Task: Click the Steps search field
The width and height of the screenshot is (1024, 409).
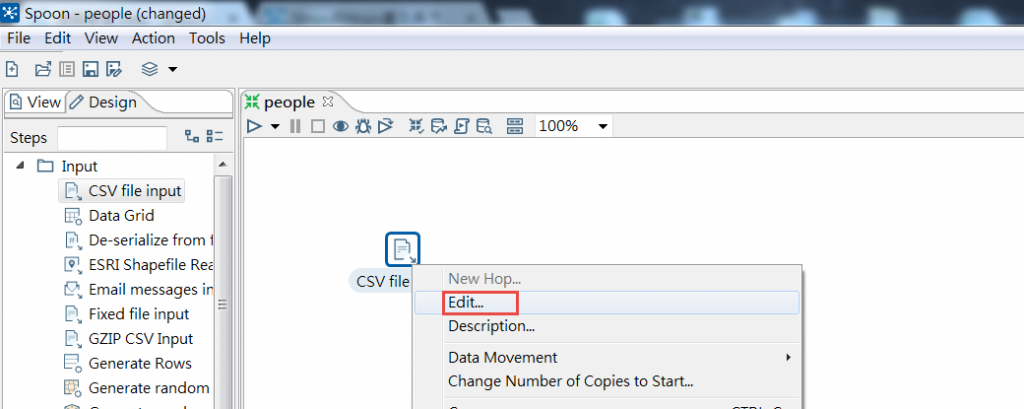Action: [x=112, y=138]
